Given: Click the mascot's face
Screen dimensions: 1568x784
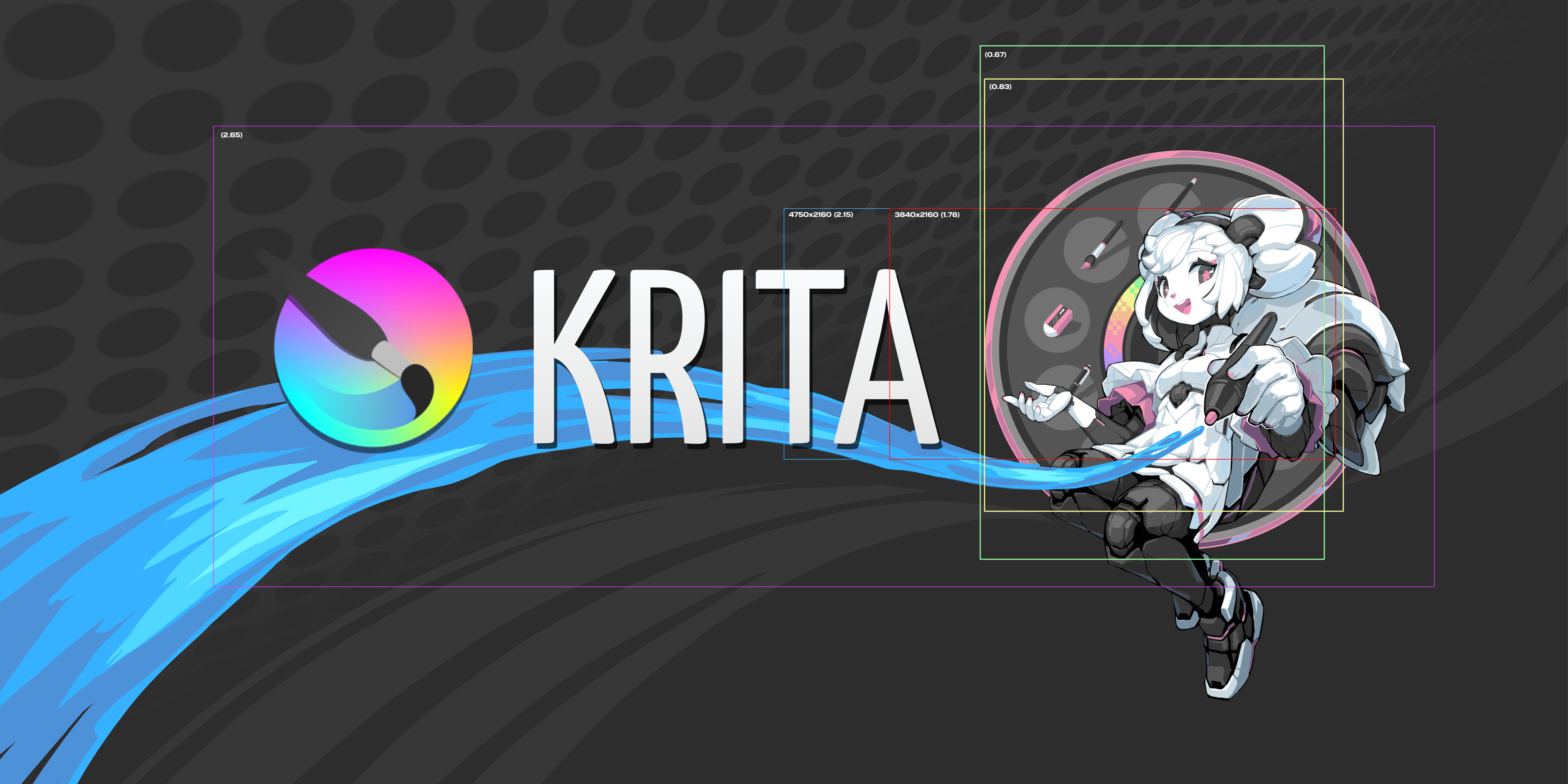Looking at the screenshot, I should pos(1184,289).
